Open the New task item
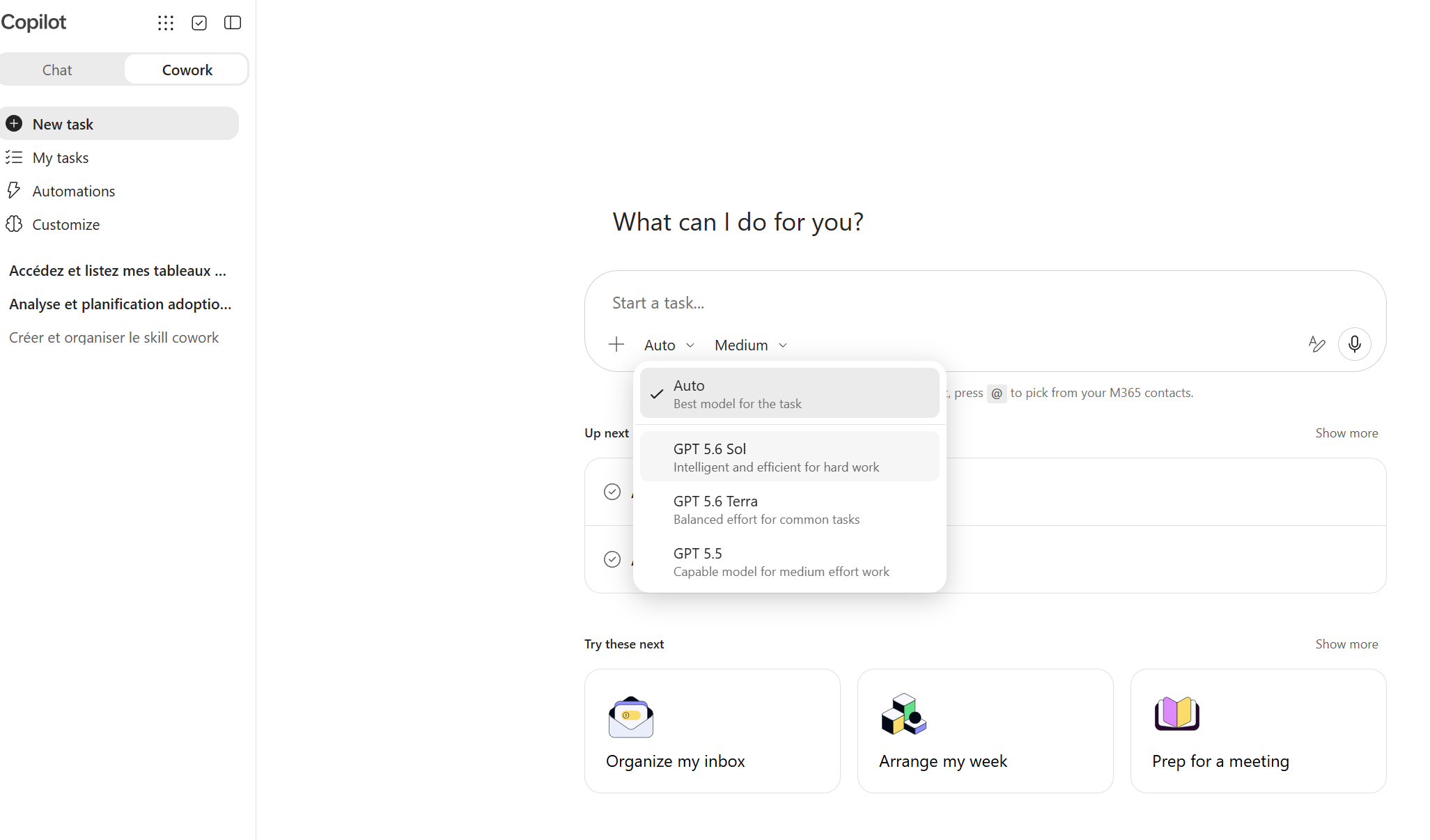 (118, 124)
